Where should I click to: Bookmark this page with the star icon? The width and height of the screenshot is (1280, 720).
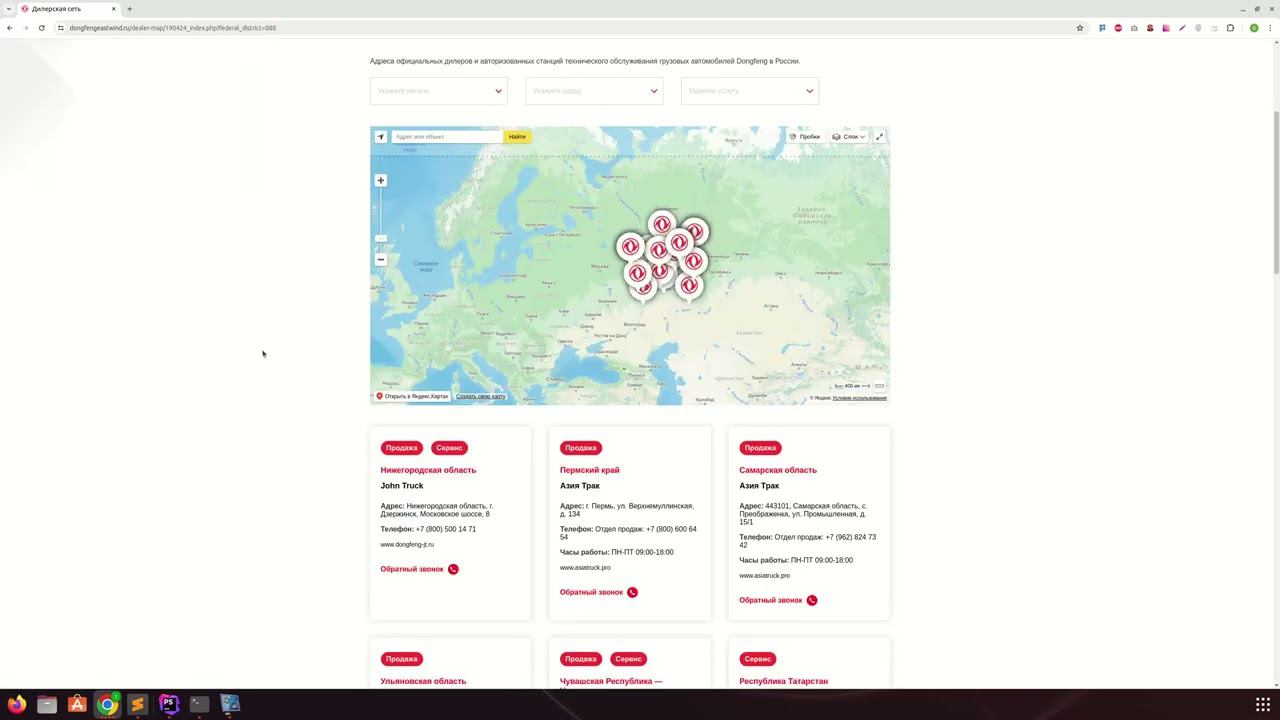(1080, 28)
